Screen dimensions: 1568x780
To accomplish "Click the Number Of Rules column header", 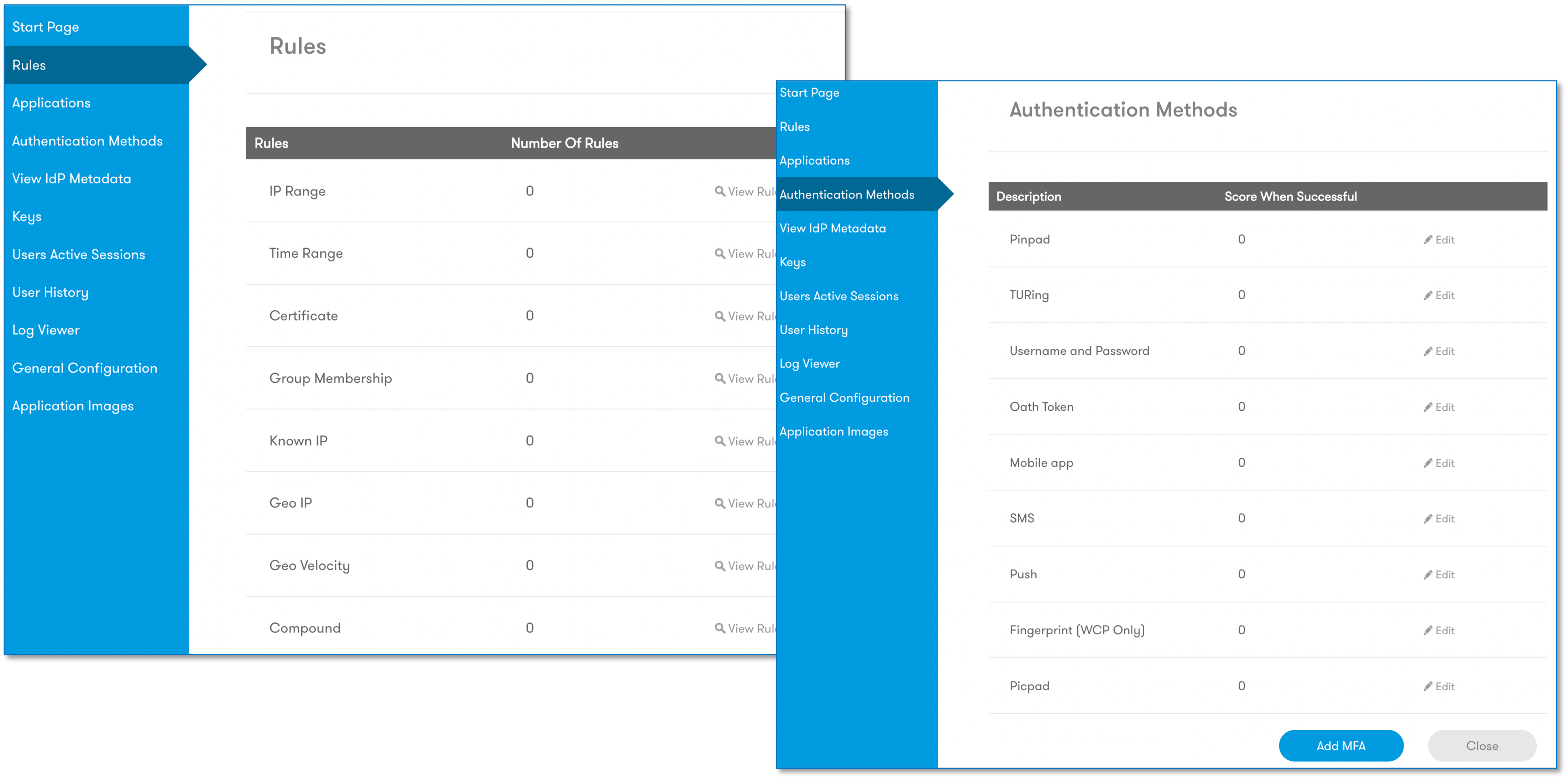I will click(x=564, y=143).
